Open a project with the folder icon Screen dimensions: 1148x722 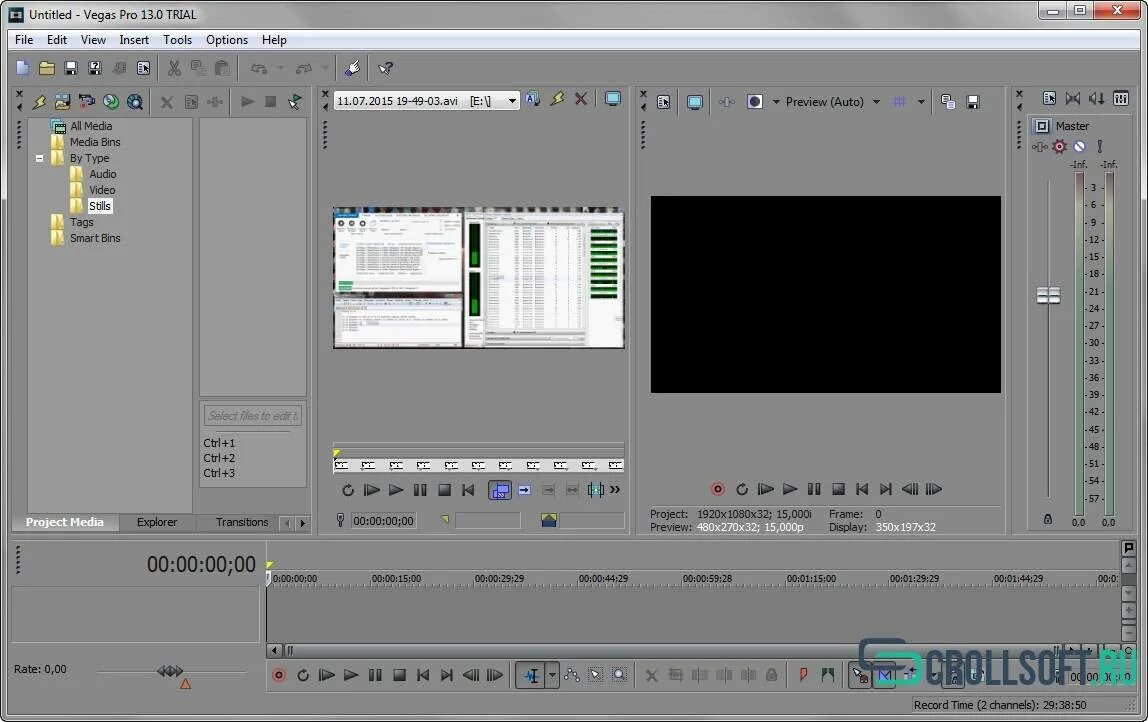[x=47, y=68]
